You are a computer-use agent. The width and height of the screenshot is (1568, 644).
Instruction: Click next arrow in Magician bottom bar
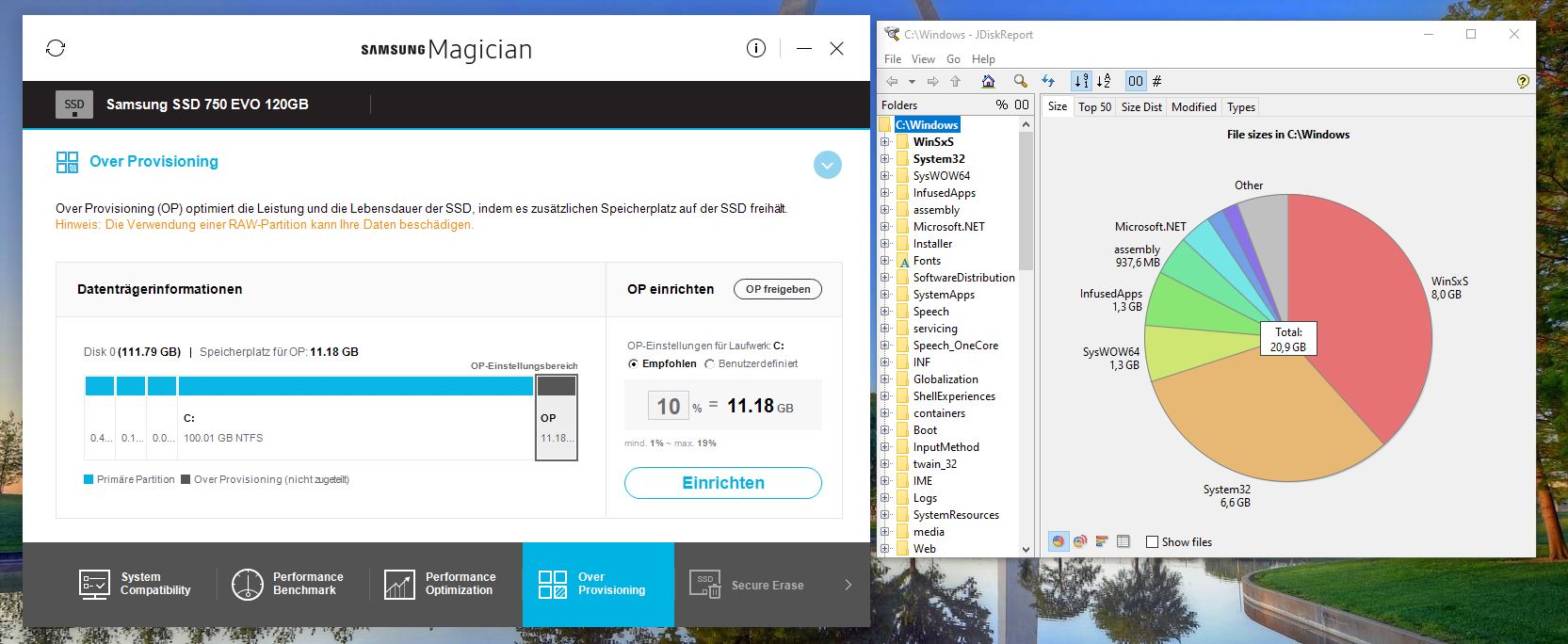point(848,585)
